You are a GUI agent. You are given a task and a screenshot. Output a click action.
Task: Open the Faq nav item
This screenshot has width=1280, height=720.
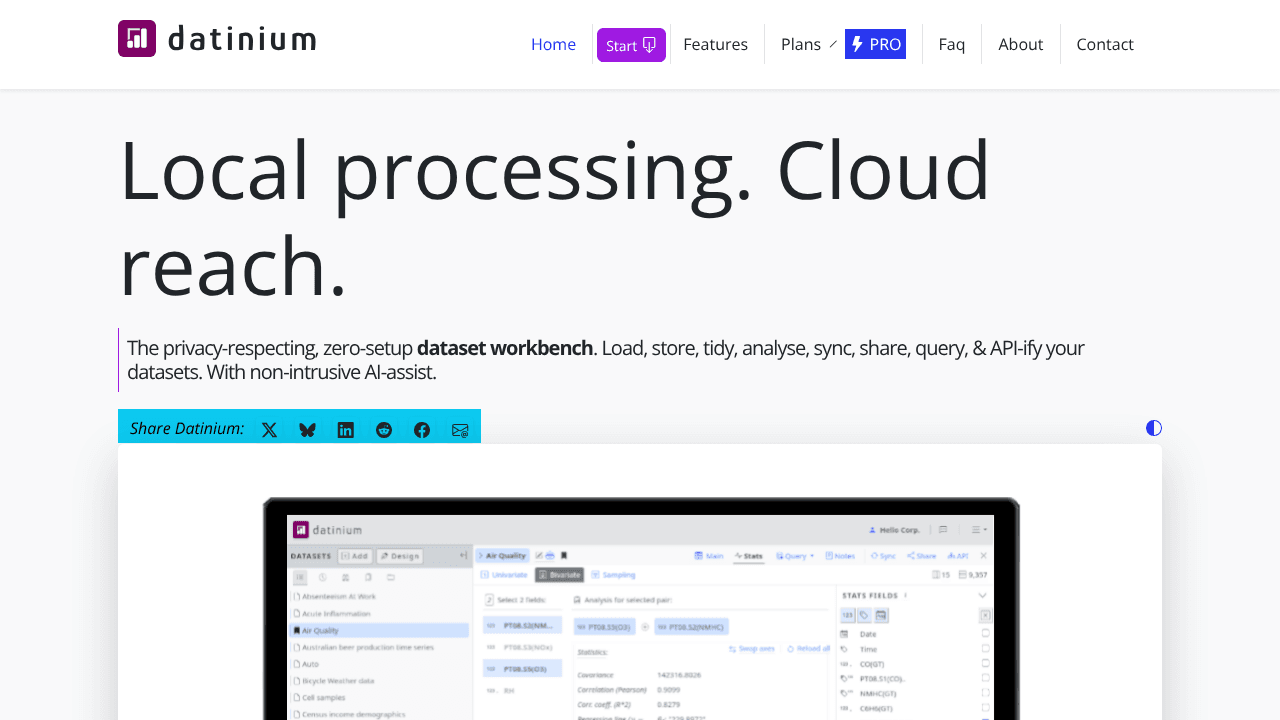[952, 44]
